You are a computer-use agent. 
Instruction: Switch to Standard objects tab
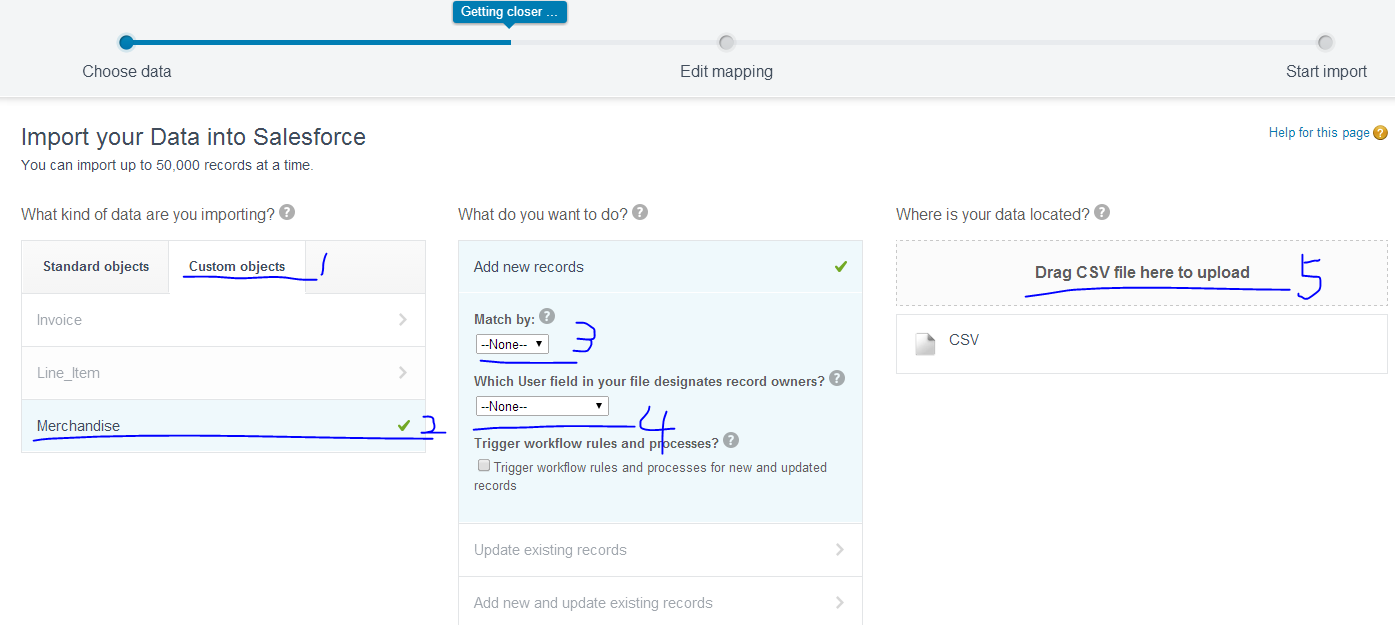point(96,267)
